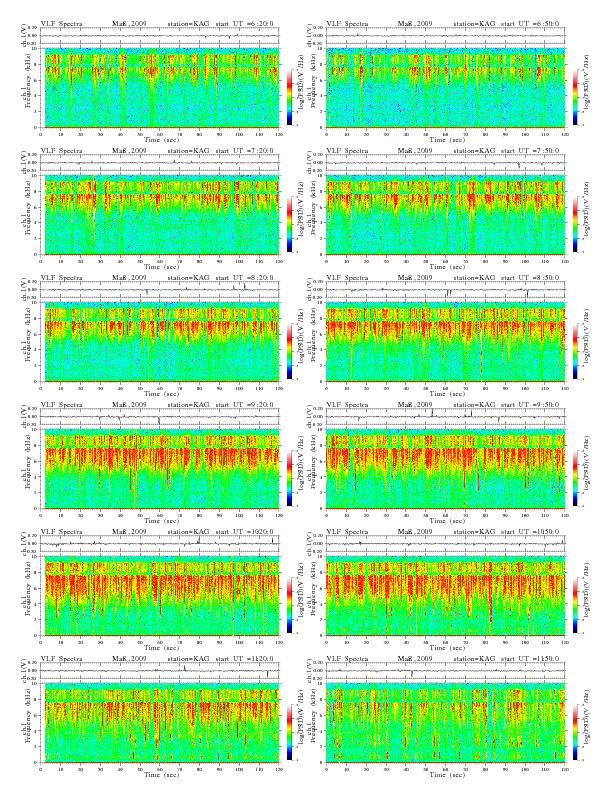Click the 'start UT =9:20:0' title text

245,405
